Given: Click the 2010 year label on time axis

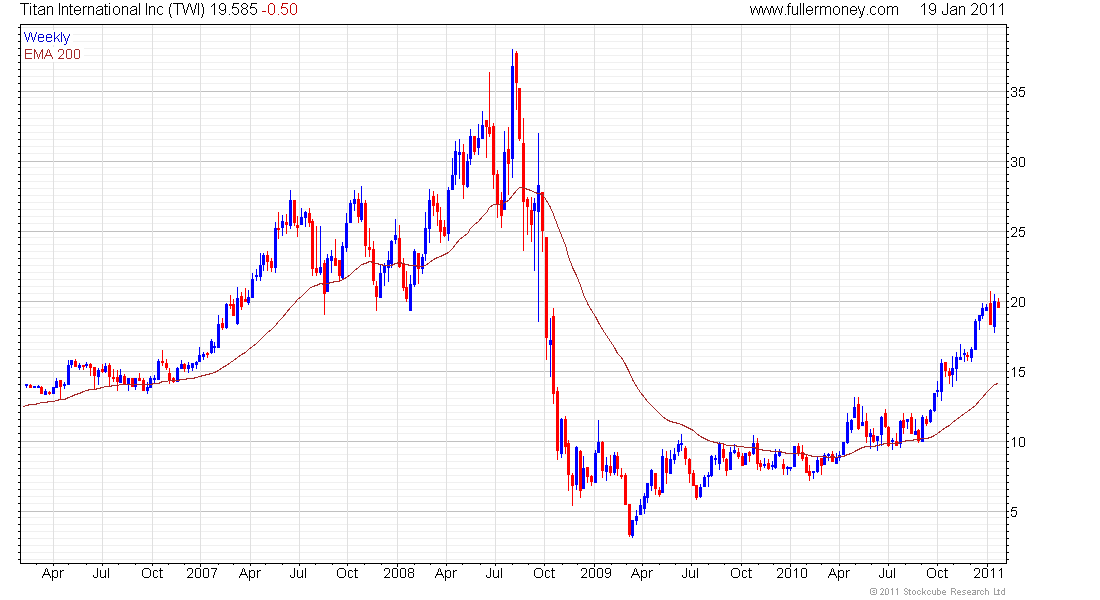Looking at the screenshot, I should click(792, 573).
